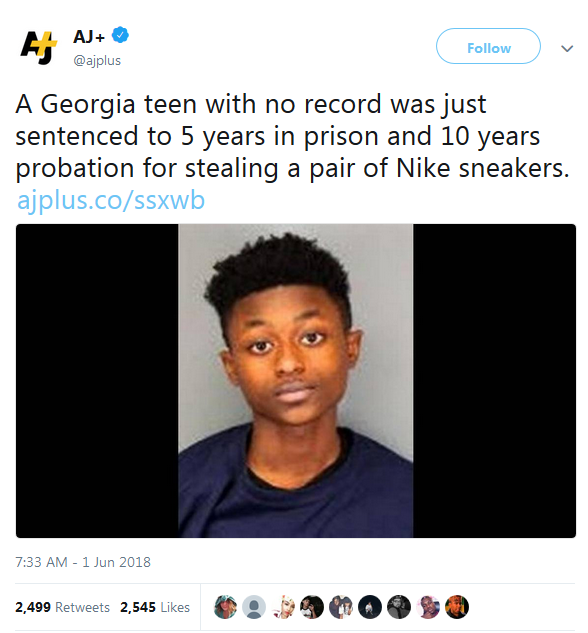
Task: Click the third liker avatar with white background
Action: [283, 607]
